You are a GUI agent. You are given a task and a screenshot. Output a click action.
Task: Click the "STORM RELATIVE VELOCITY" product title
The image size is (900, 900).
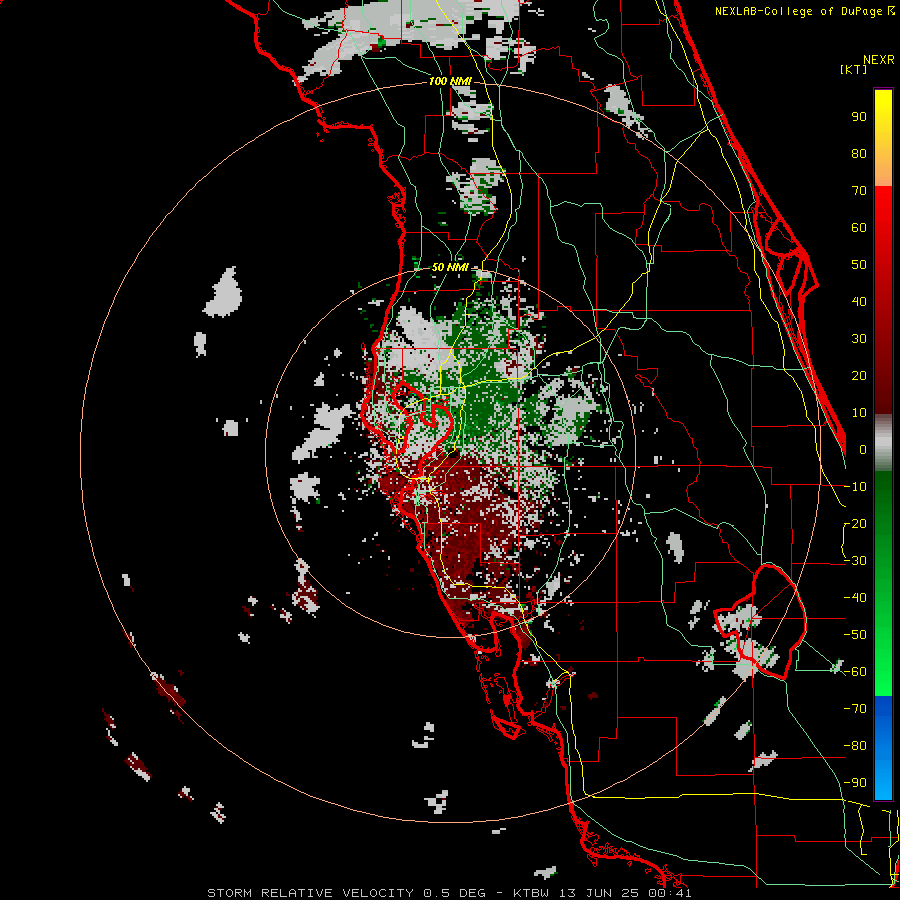310,893
